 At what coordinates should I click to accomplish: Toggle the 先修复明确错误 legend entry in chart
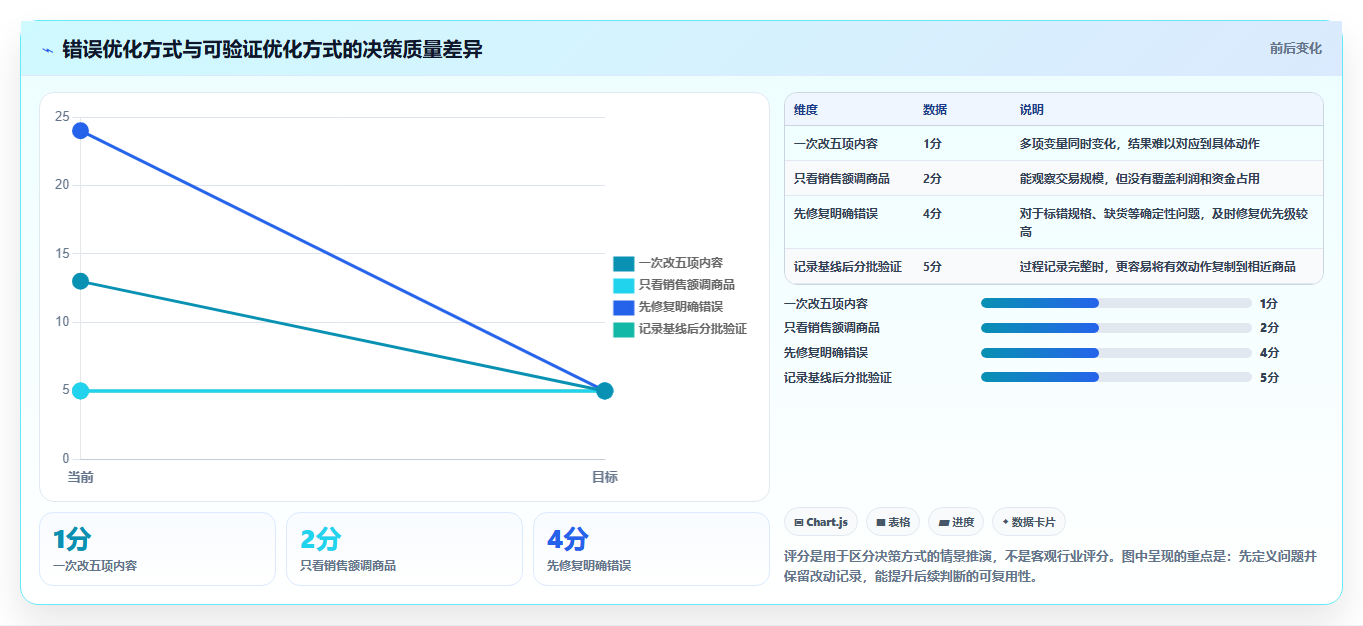click(668, 307)
